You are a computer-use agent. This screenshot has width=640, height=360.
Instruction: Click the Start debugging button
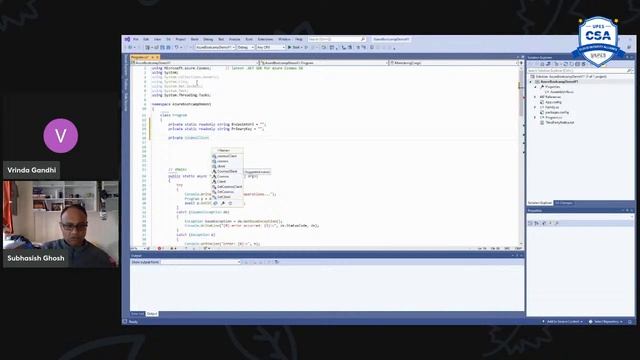(x=295, y=47)
